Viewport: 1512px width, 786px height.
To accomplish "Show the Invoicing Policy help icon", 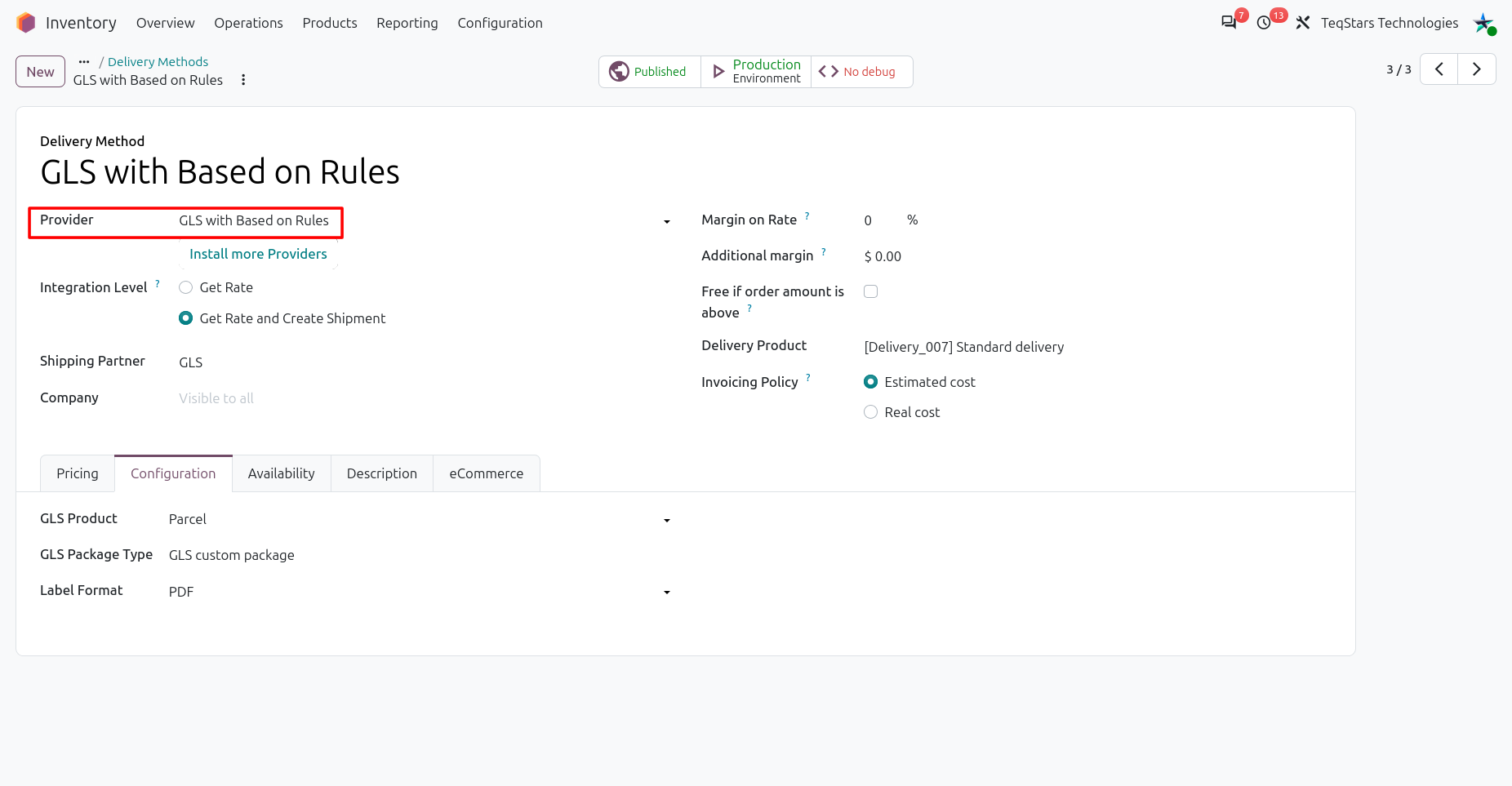I will click(808, 378).
